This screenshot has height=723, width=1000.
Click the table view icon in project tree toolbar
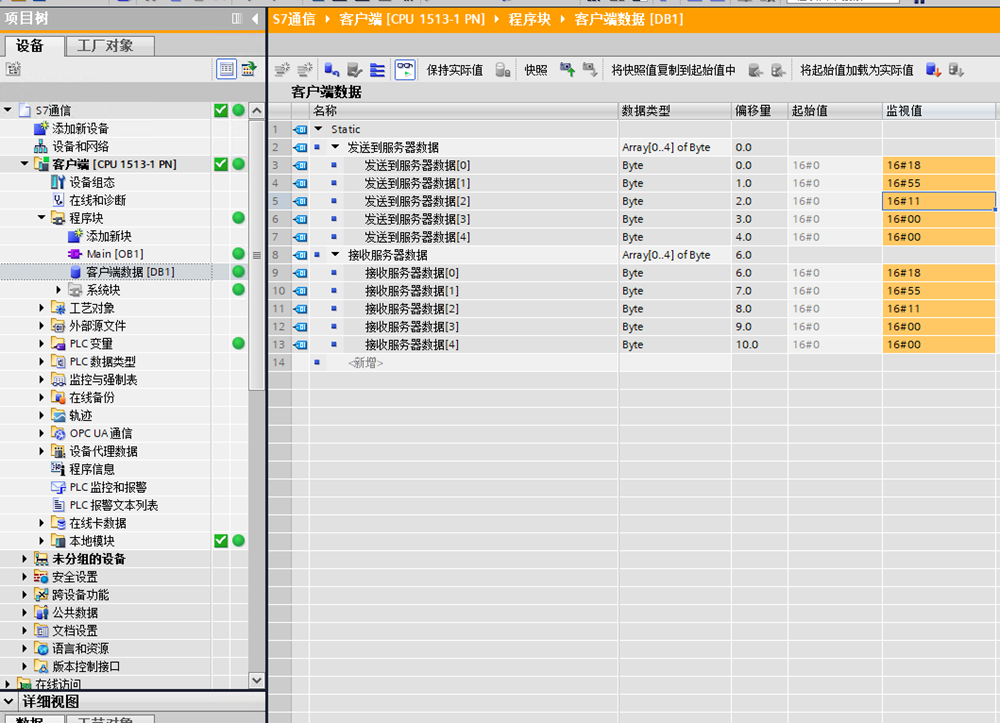(226, 69)
